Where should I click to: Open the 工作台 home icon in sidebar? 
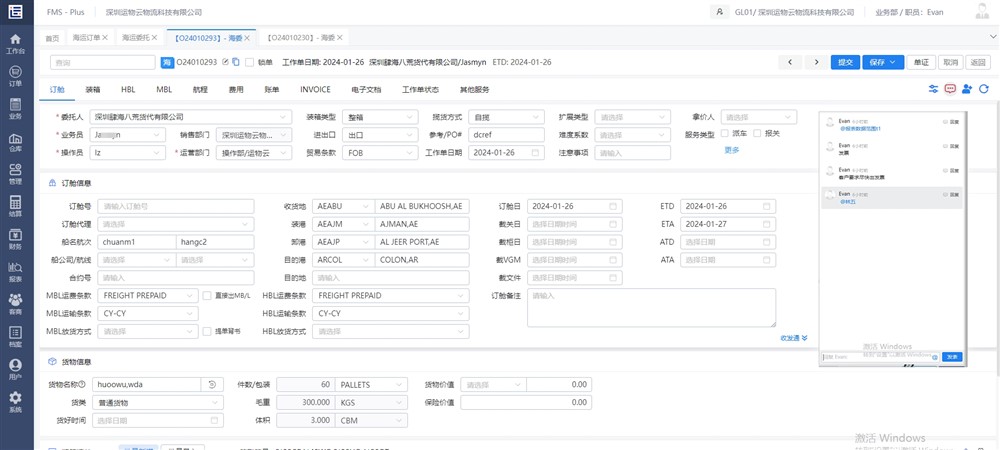[x=15, y=43]
